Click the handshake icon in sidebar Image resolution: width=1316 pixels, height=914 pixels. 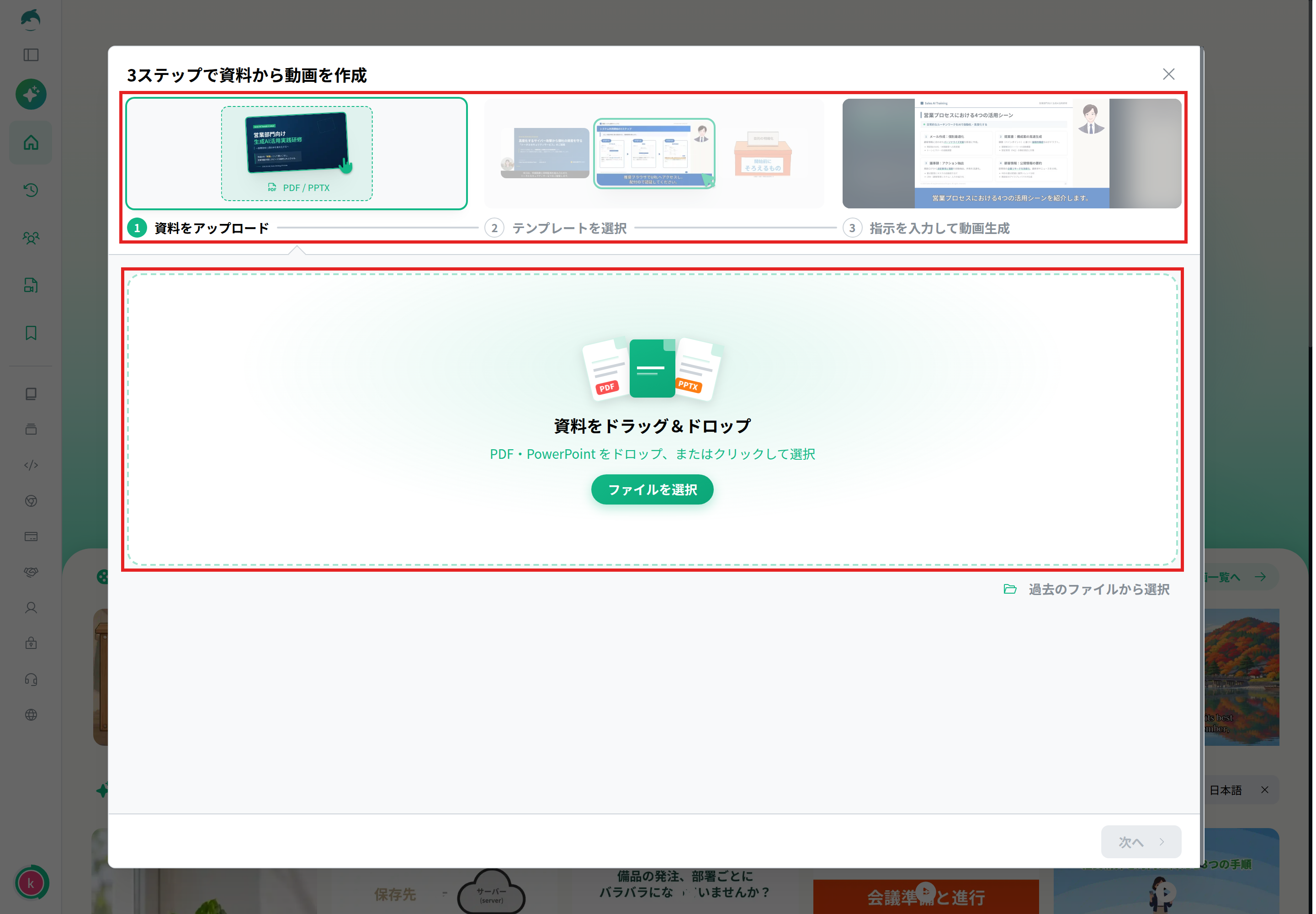coord(31,572)
